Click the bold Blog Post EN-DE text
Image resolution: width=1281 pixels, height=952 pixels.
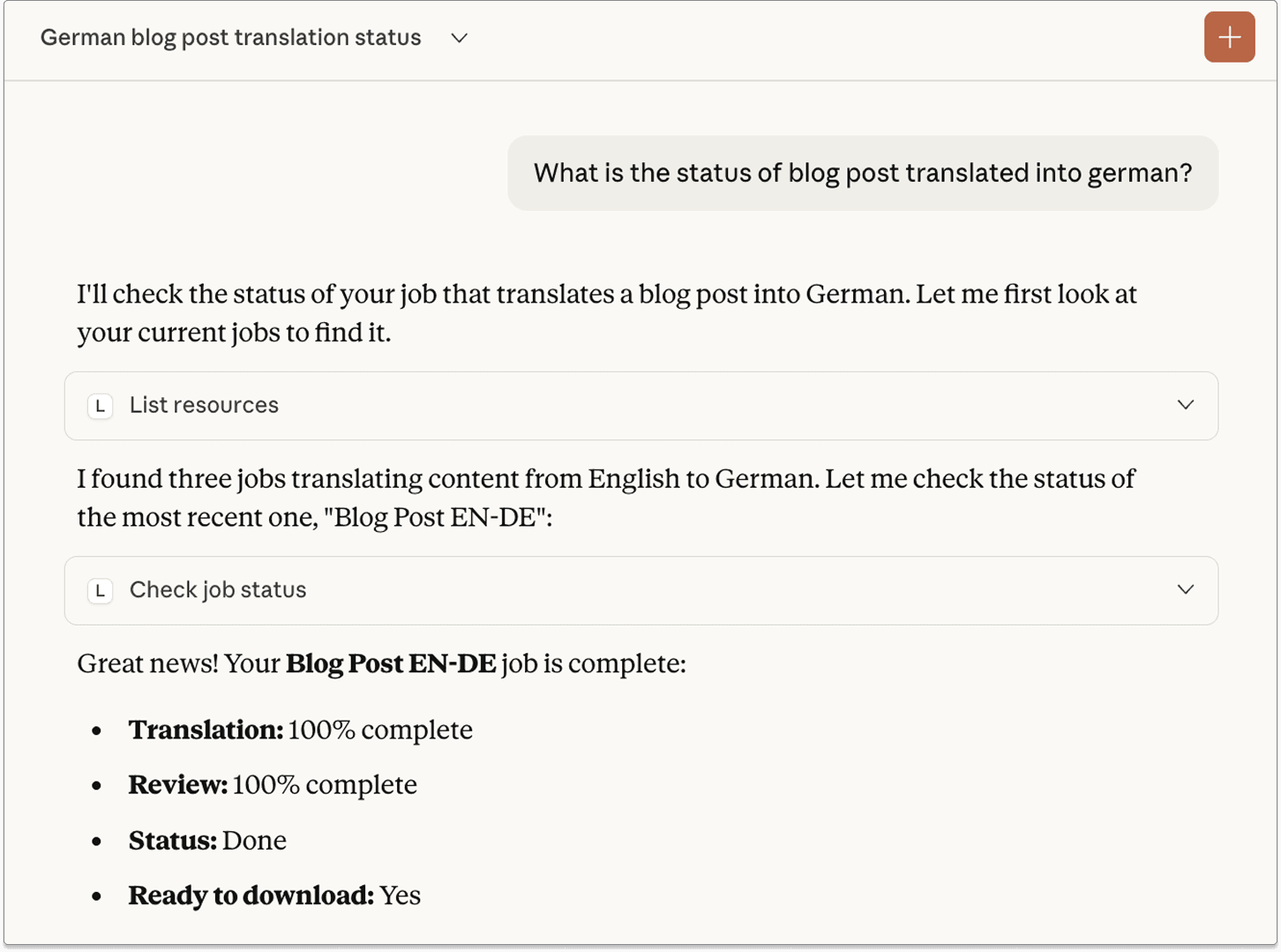[x=391, y=663]
